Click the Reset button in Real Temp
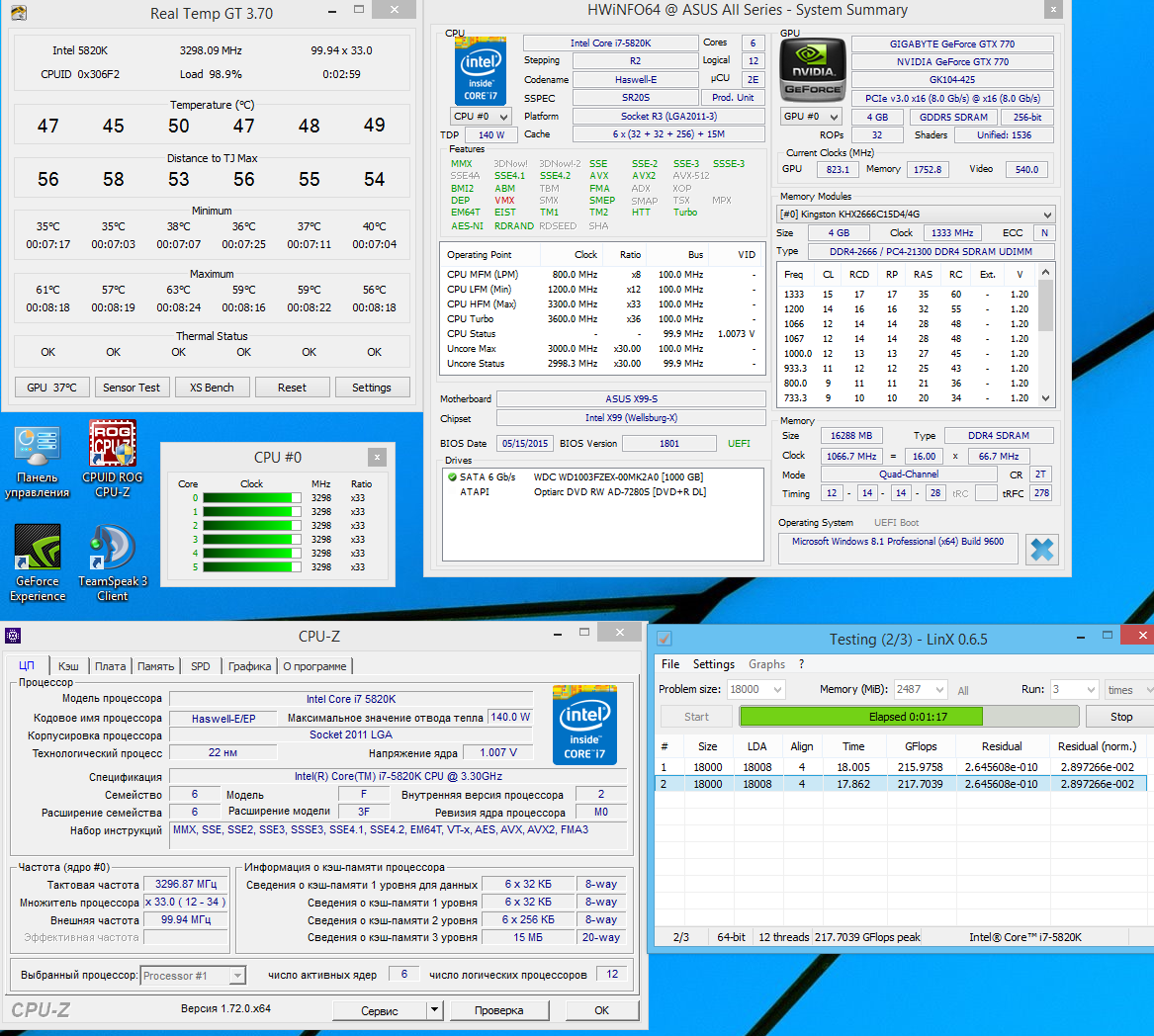This screenshot has width=1154, height=1036. (292, 388)
